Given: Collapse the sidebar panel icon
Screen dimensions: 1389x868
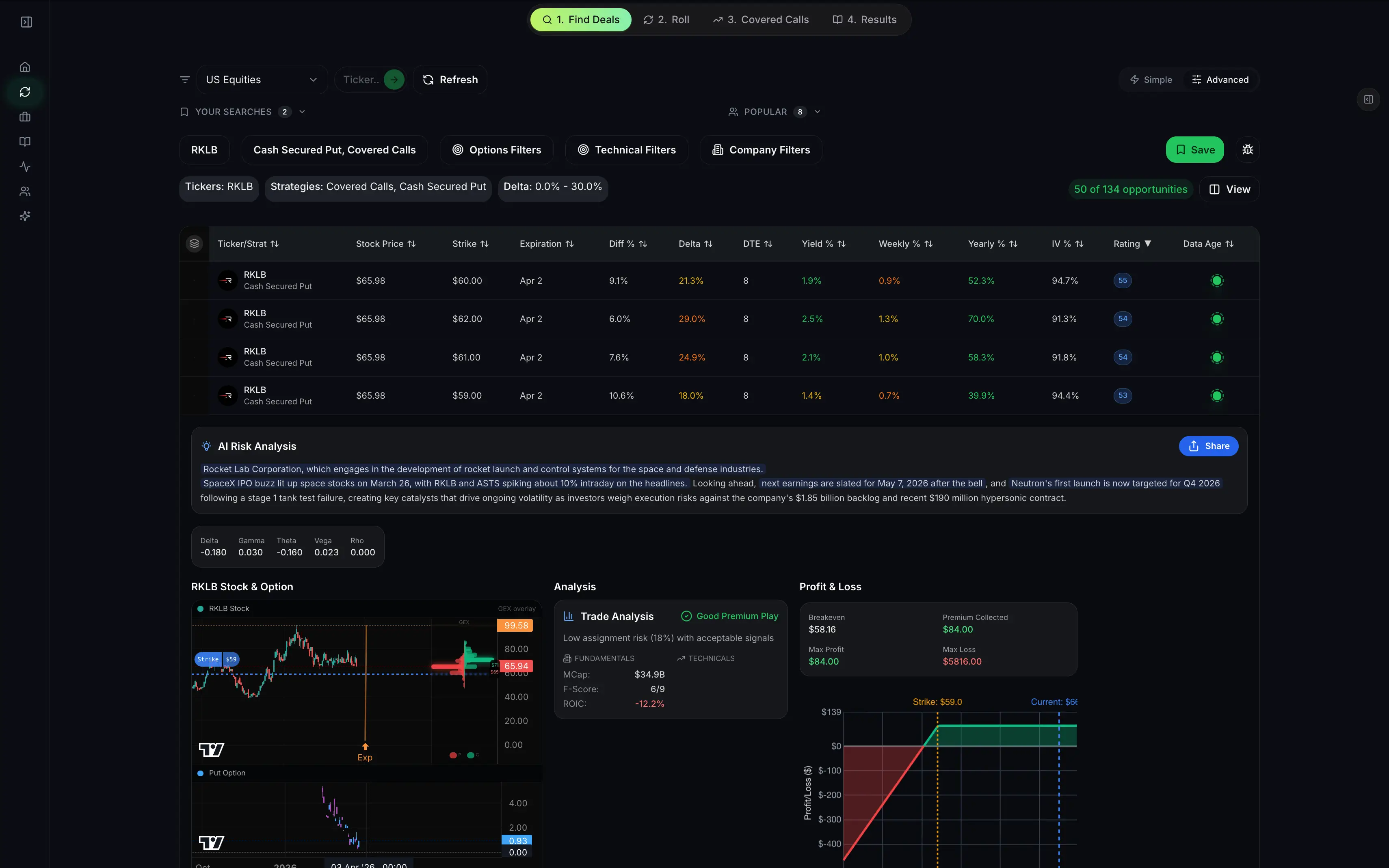Looking at the screenshot, I should (x=26, y=22).
